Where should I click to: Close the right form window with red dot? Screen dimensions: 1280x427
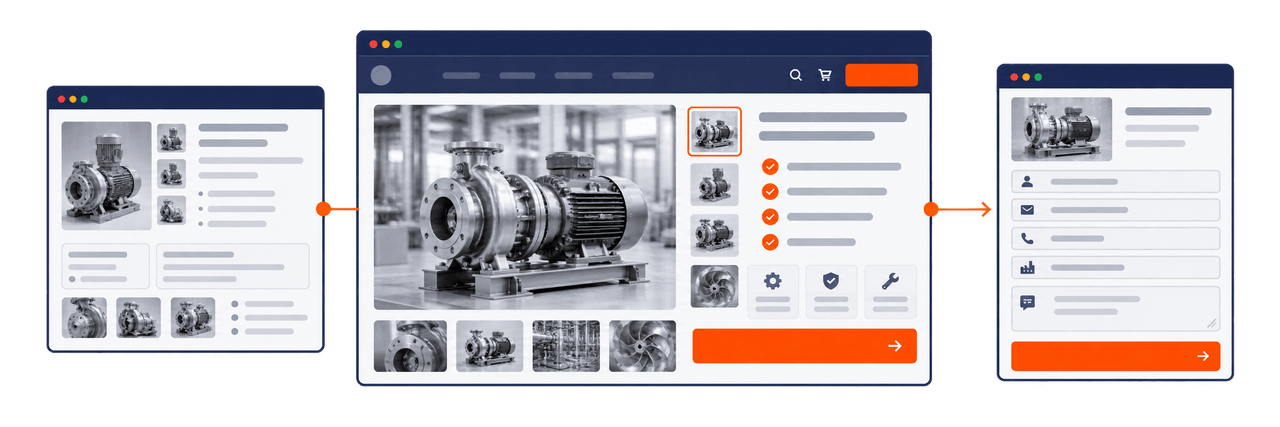coord(1014,77)
